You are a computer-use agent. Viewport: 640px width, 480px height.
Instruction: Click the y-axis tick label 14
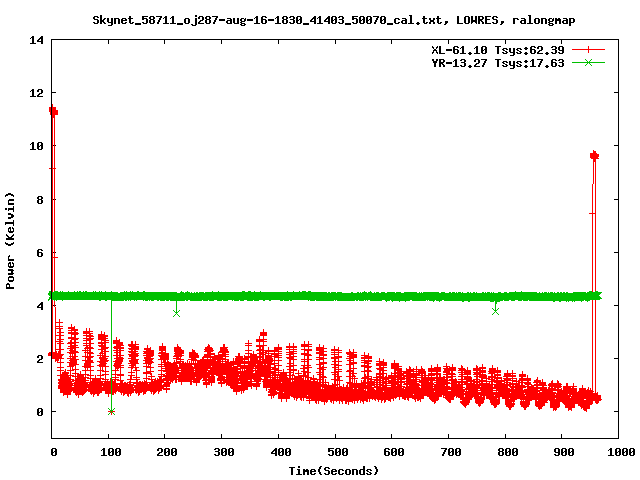(36, 40)
